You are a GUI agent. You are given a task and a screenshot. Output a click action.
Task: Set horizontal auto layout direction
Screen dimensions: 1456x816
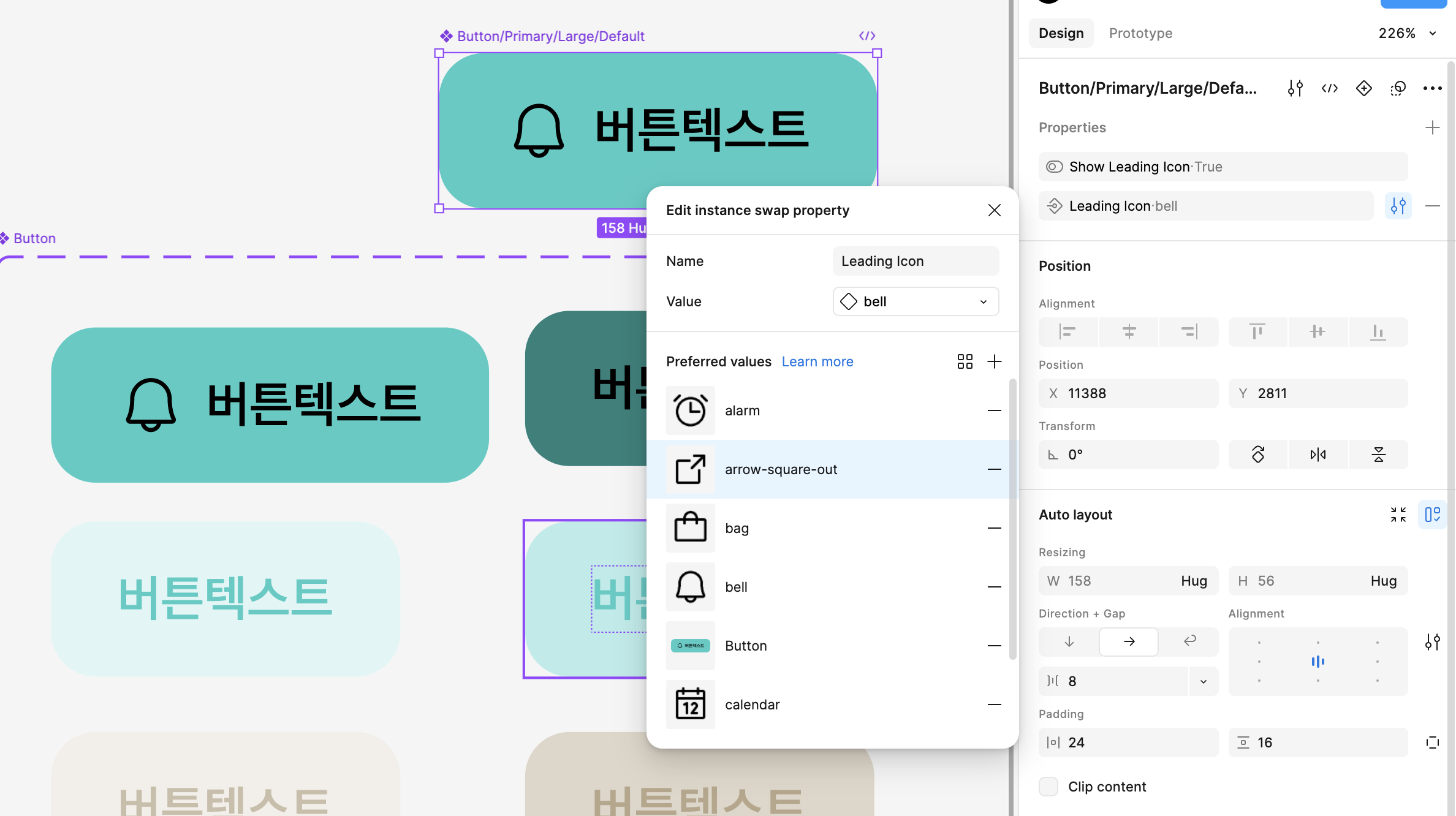click(1129, 641)
